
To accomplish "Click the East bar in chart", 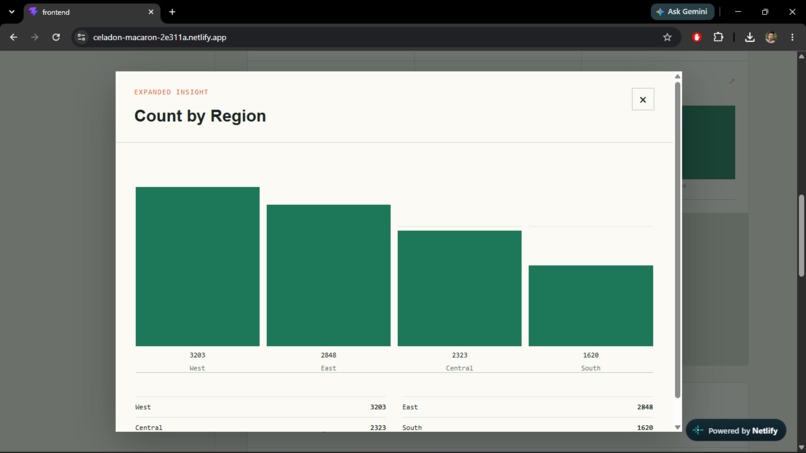I will tap(328, 275).
